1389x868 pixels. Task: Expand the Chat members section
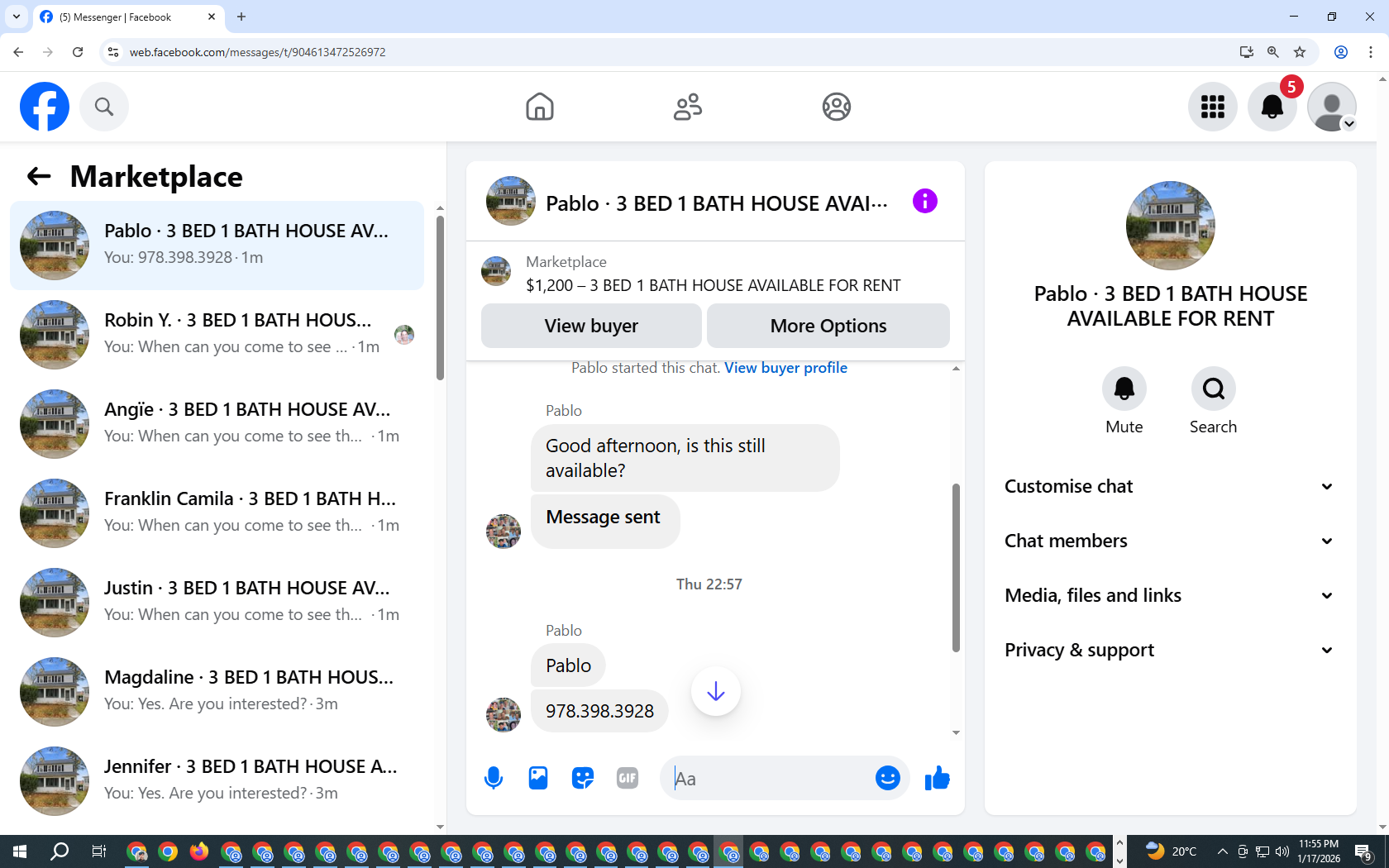click(x=1170, y=541)
